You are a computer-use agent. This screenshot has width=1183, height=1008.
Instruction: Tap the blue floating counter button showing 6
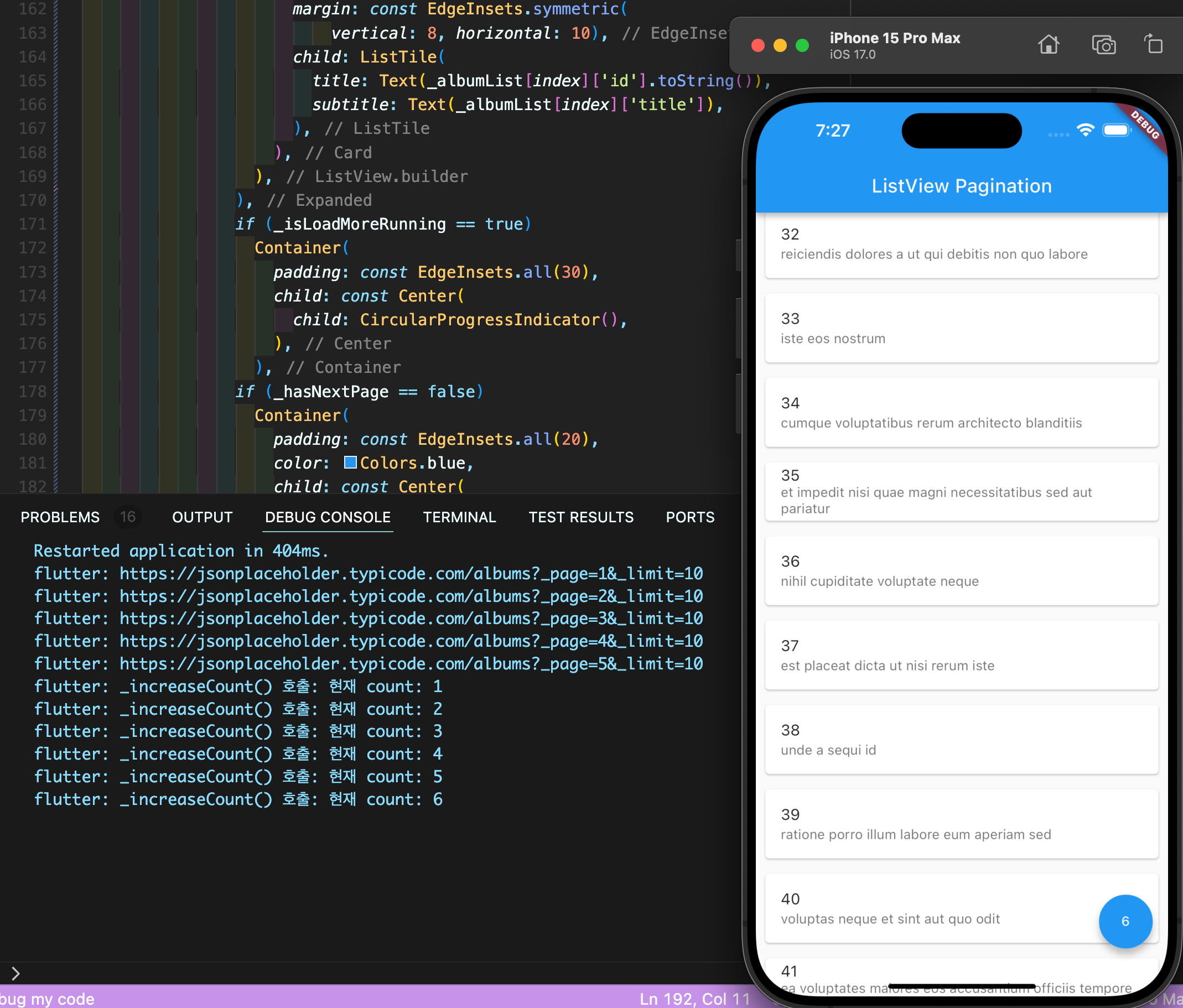click(1125, 921)
